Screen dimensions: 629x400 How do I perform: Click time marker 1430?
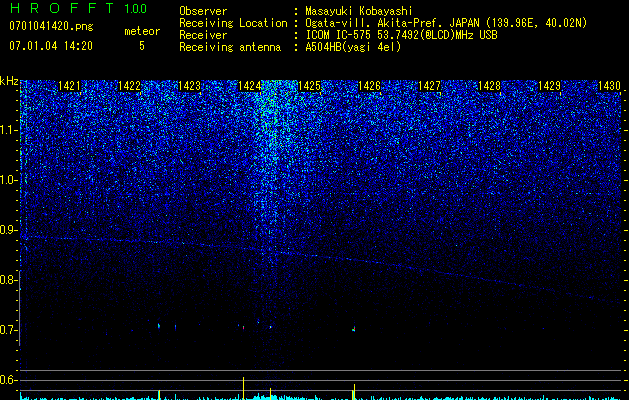(609, 86)
